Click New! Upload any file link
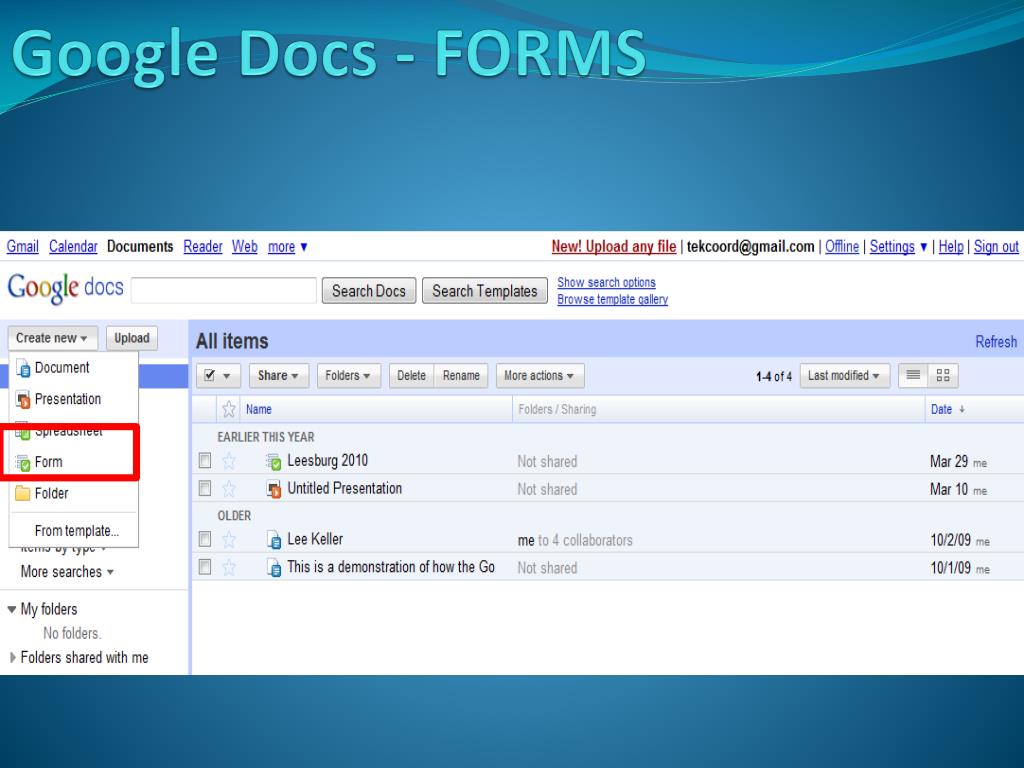 [x=614, y=247]
